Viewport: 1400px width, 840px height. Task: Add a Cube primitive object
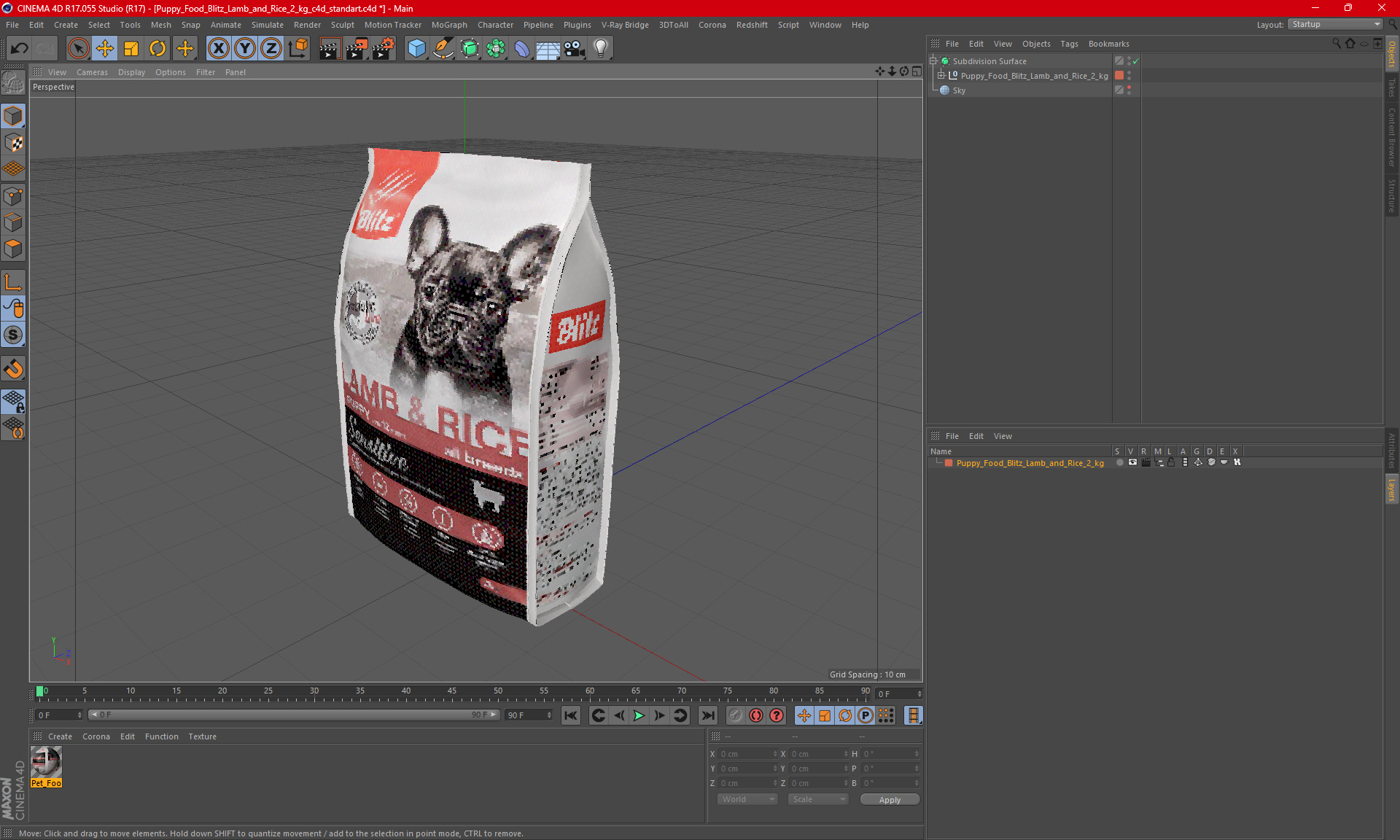click(x=416, y=49)
